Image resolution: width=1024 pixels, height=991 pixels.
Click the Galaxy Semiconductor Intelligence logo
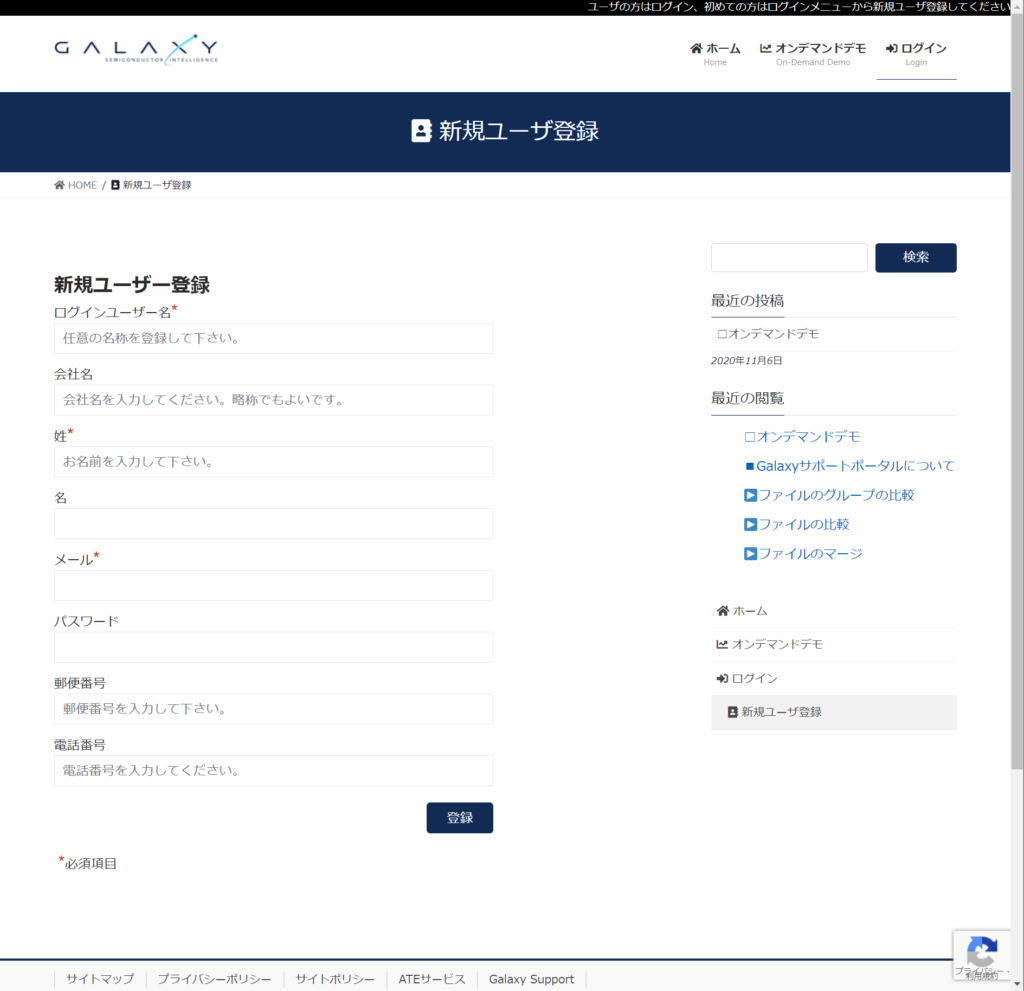pyautogui.click(x=136, y=50)
